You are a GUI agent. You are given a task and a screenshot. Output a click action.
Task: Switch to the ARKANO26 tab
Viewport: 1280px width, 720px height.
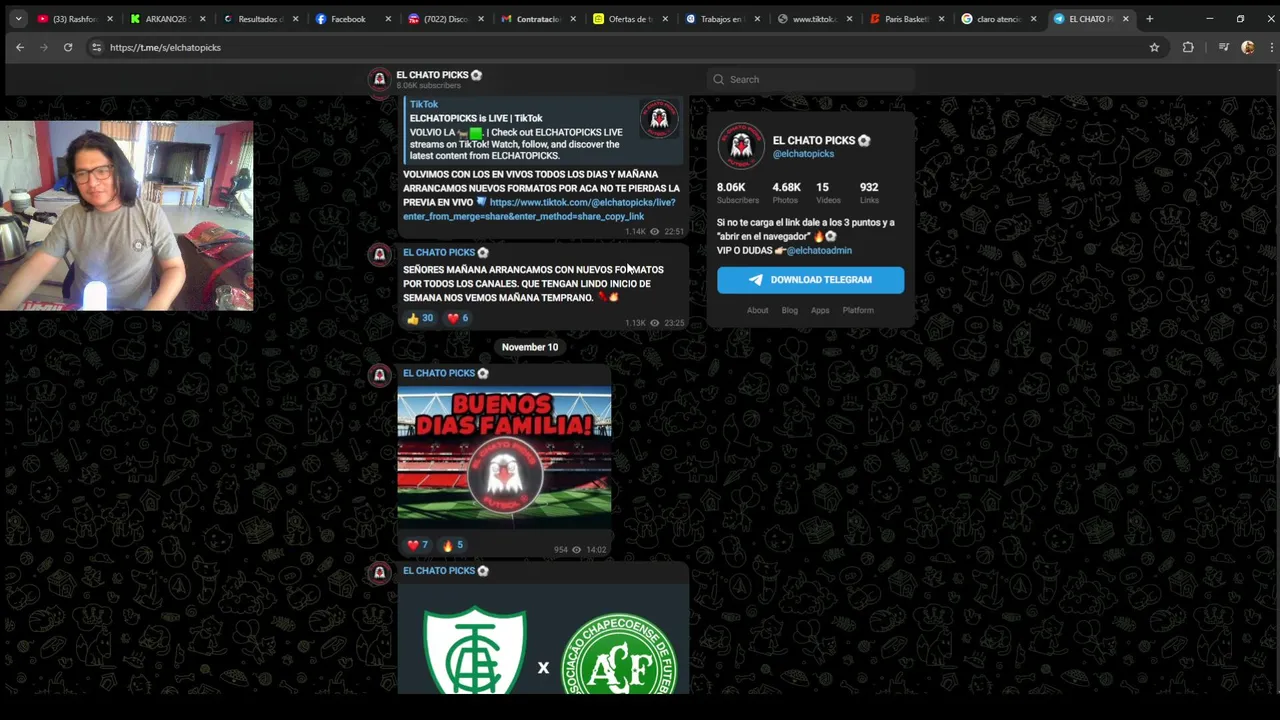click(x=165, y=19)
